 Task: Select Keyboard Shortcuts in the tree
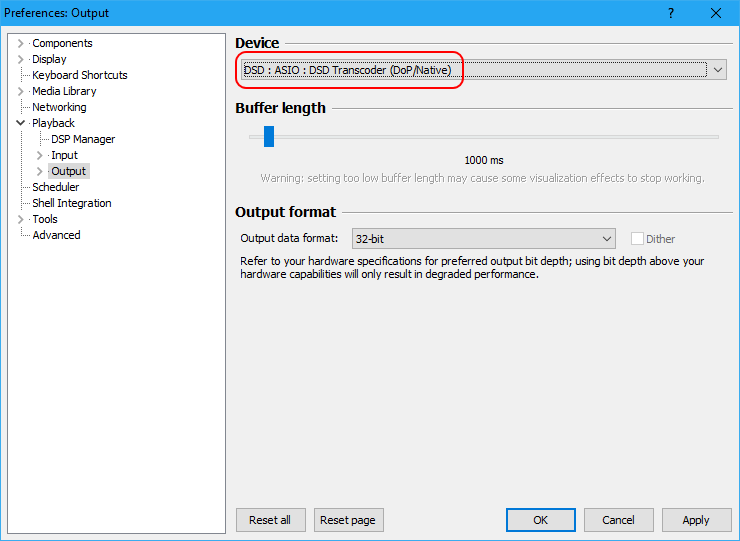point(80,75)
